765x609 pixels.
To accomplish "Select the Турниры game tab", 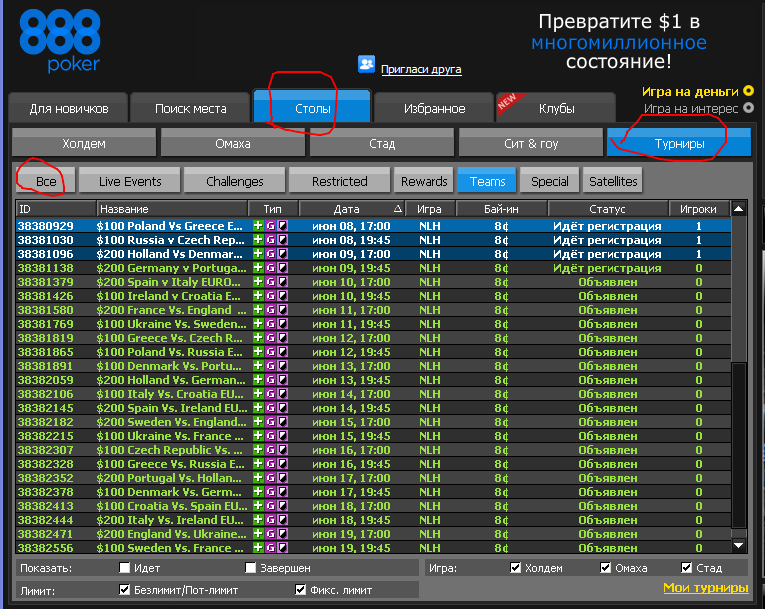I will point(679,143).
